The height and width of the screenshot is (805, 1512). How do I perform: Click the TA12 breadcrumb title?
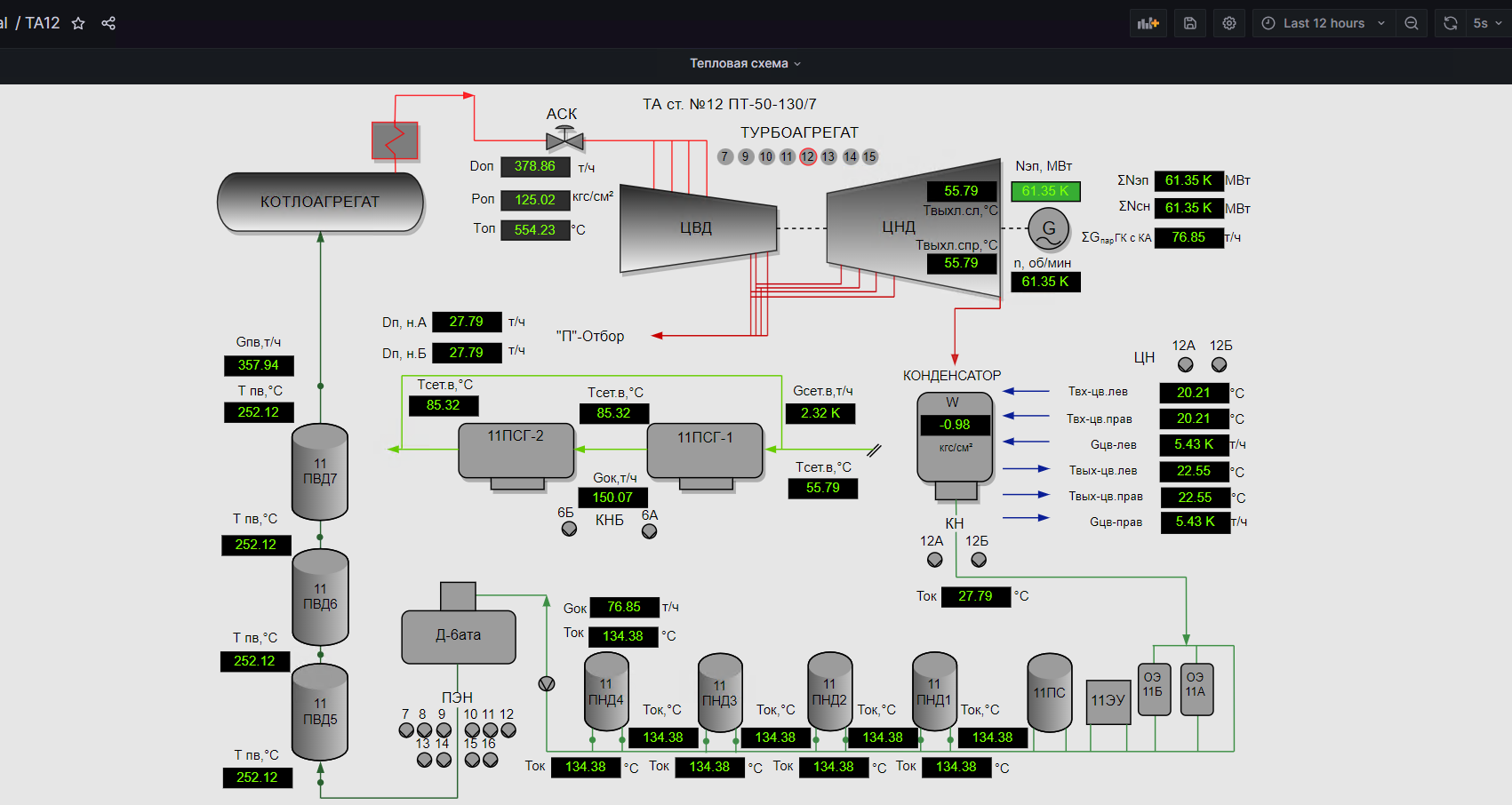pos(42,23)
